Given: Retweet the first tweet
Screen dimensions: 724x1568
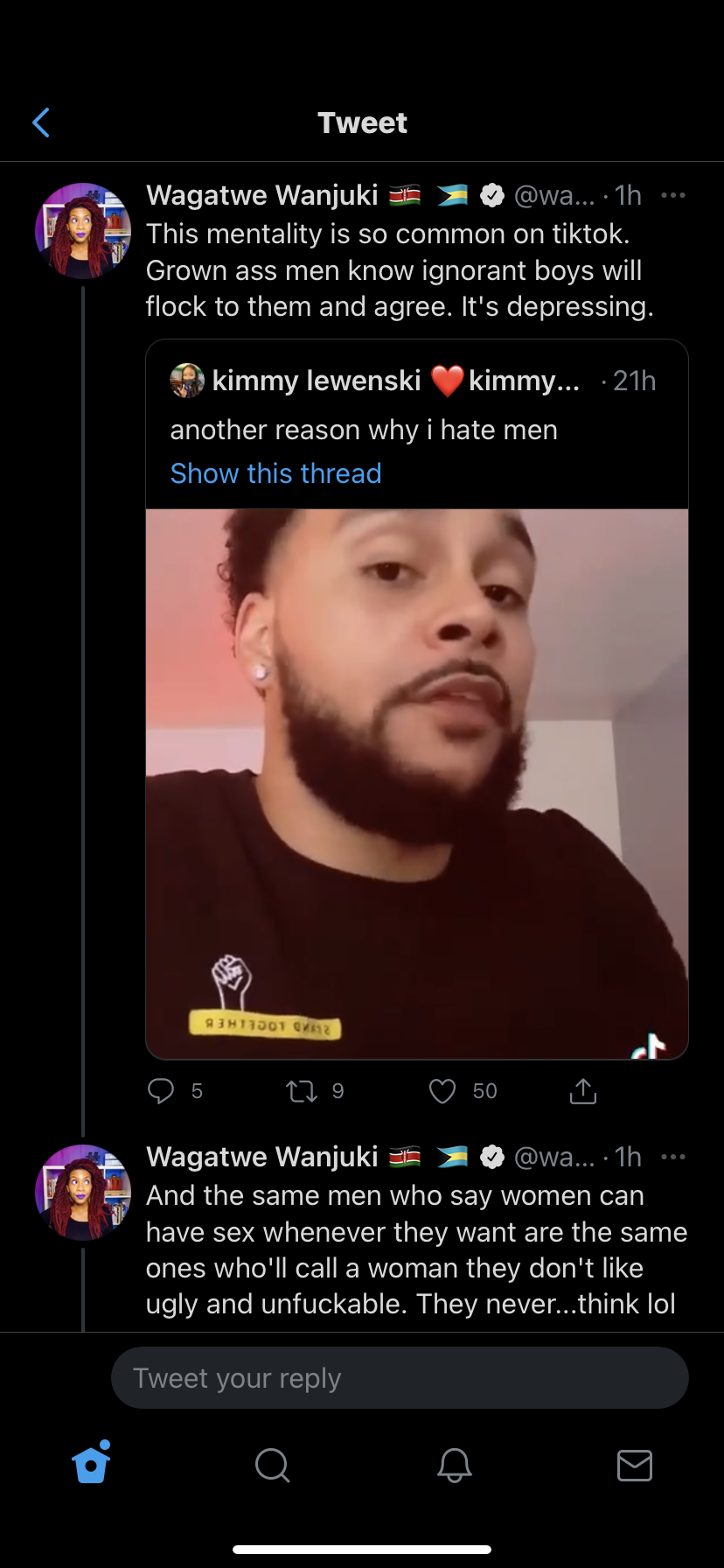Looking at the screenshot, I should pyautogui.click(x=302, y=1090).
